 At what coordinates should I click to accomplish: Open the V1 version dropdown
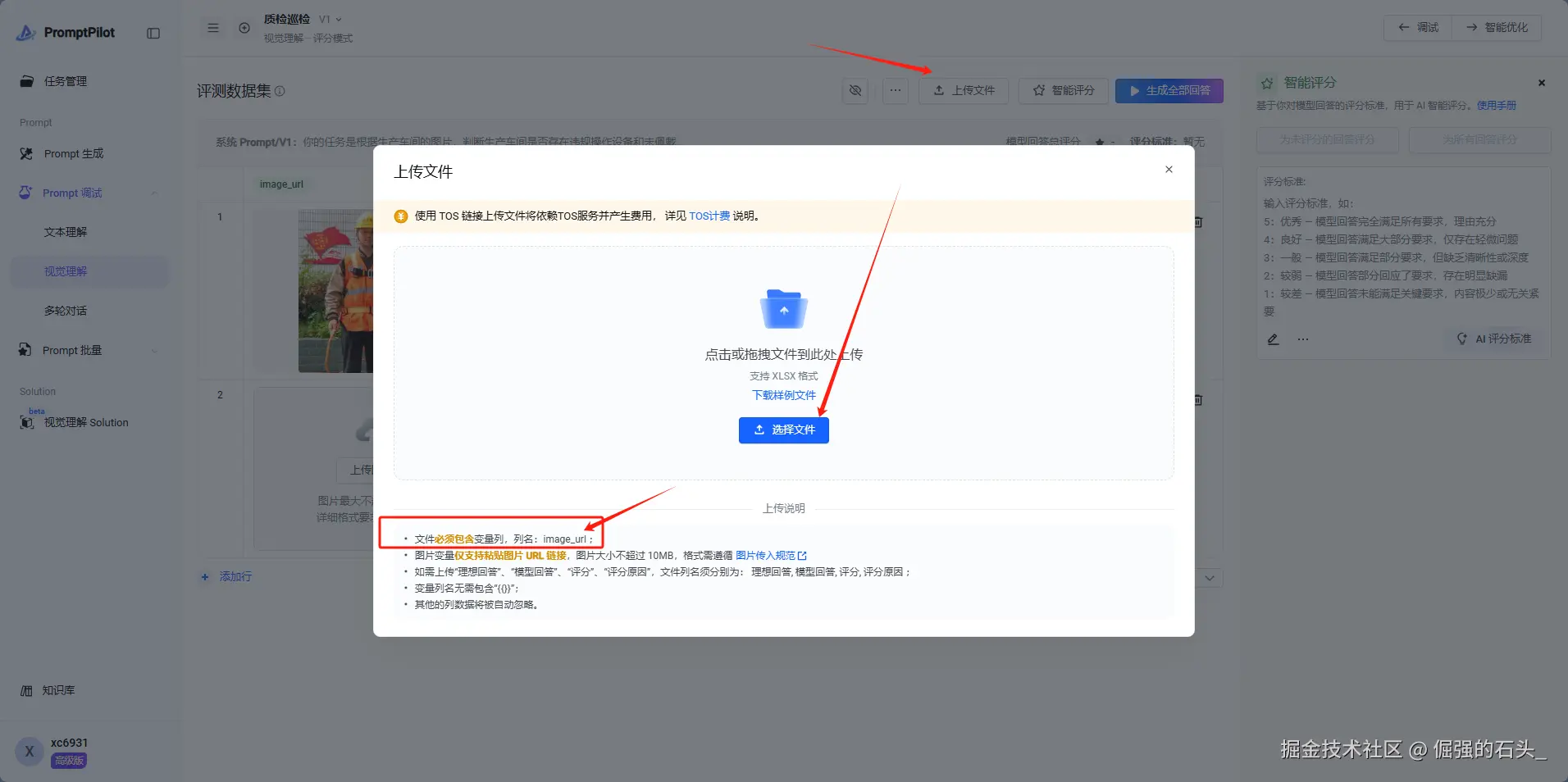tap(330, 19)
